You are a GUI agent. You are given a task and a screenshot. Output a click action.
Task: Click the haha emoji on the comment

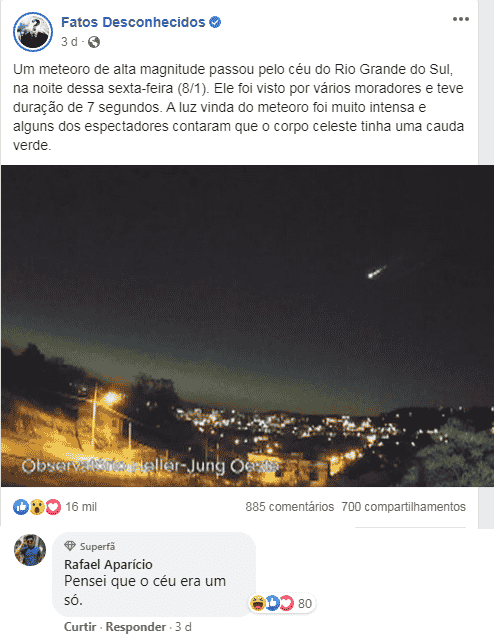(258, 603)
